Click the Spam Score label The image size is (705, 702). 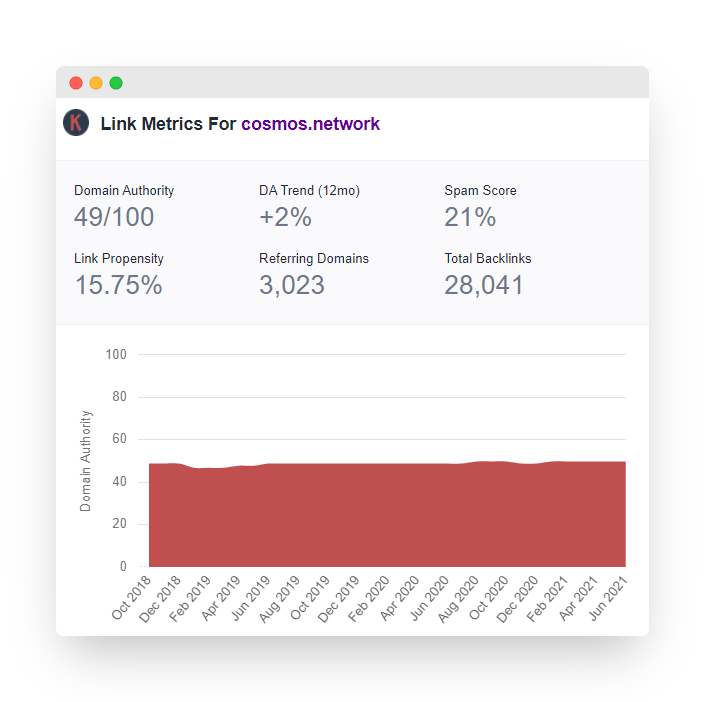coord(480,191)
